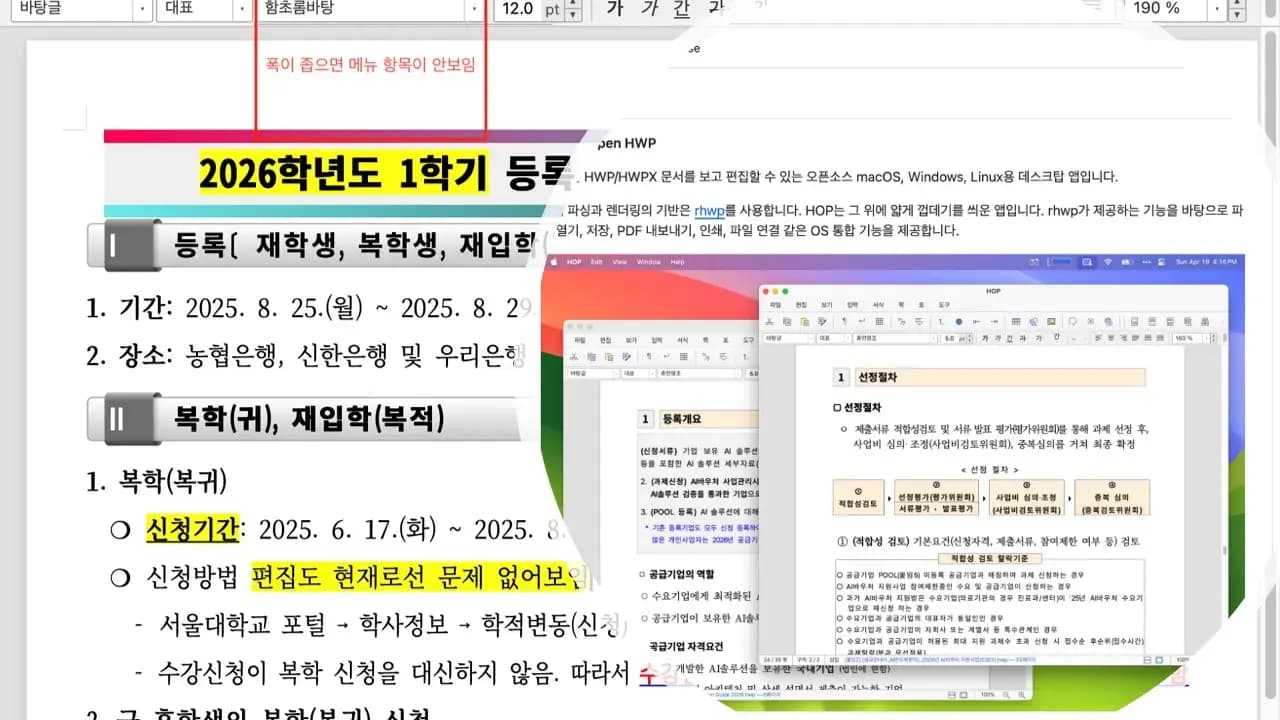Click the Paste icon in back HOP window
Screen dimensions: 1280x720
tap(609, 356)
